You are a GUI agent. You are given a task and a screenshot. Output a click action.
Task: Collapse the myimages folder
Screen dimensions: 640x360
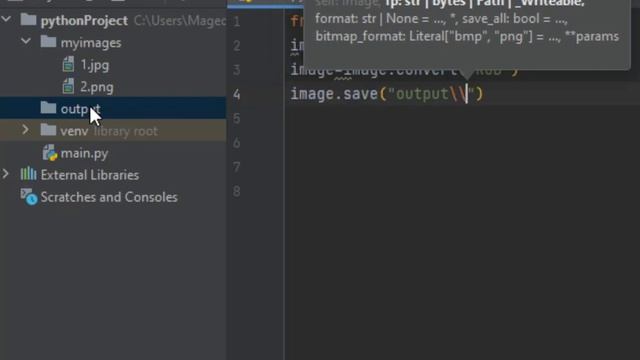[26, 41]
